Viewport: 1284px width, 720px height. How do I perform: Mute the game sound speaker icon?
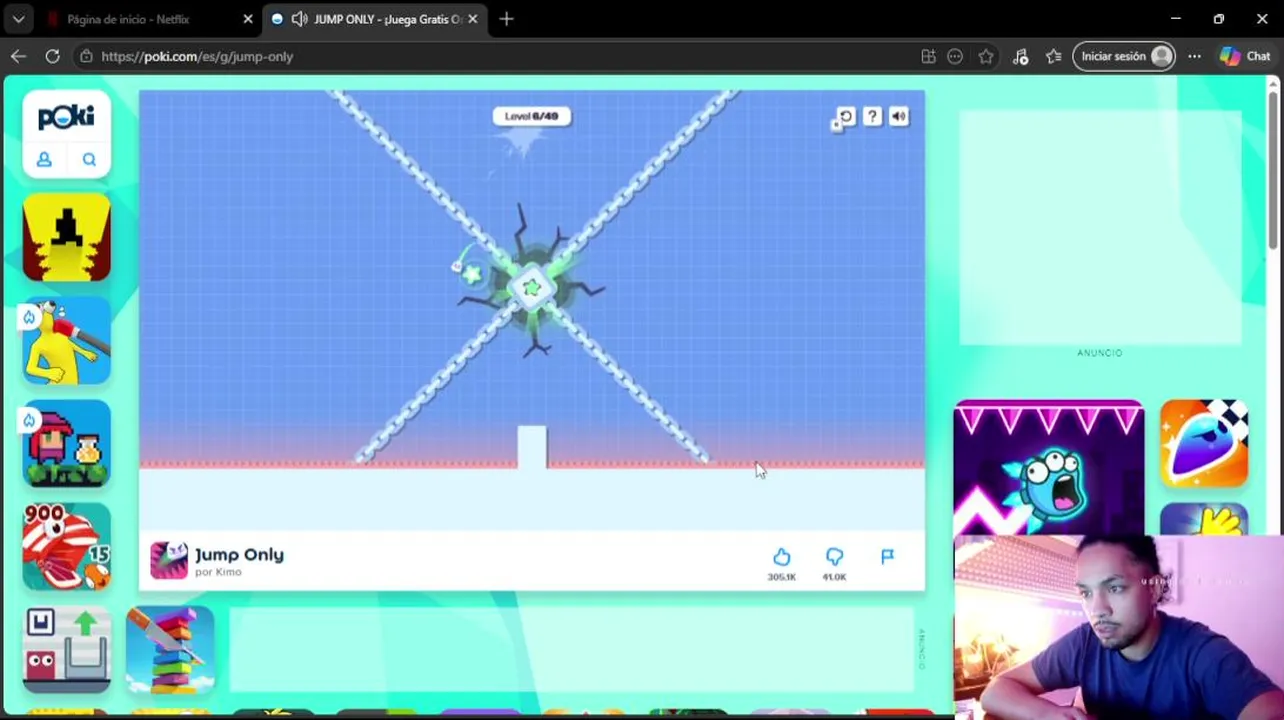coord(899,117)
